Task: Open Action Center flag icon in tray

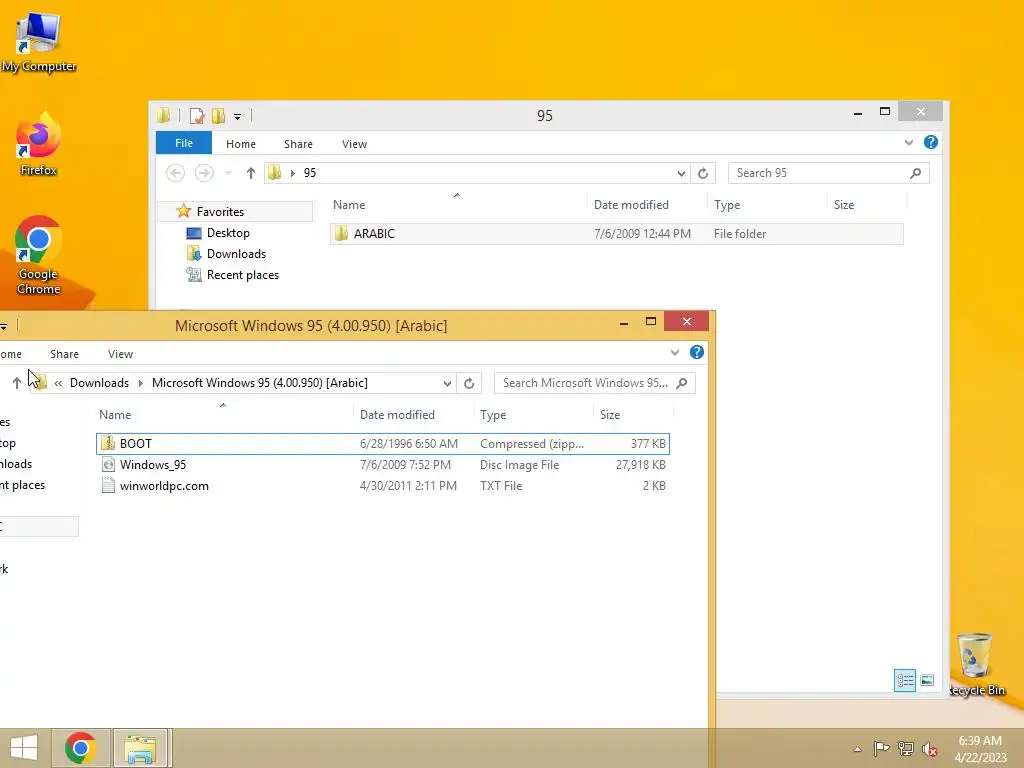Action: click(881, 749)
